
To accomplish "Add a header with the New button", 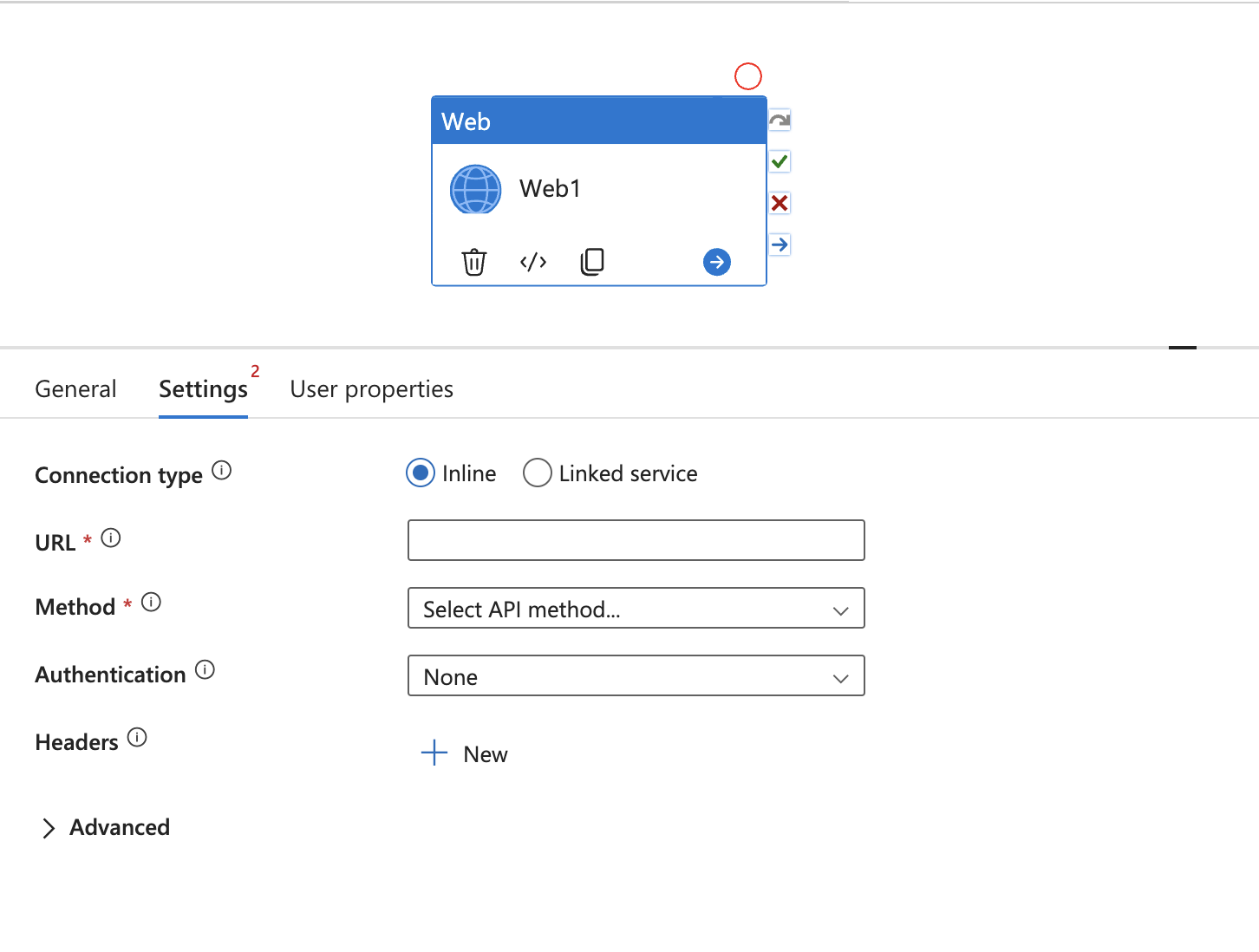I will pyautogui.click(x=466, y=753).
